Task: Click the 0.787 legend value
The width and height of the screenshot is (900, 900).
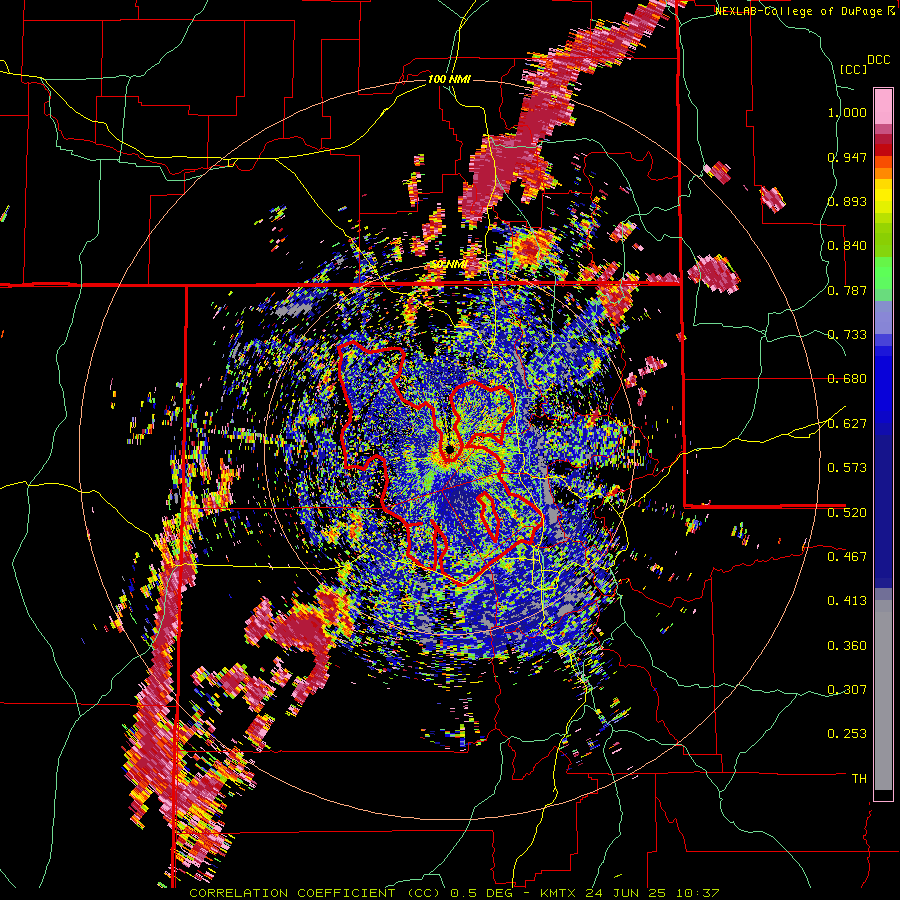Action: (x=847, y=290)
